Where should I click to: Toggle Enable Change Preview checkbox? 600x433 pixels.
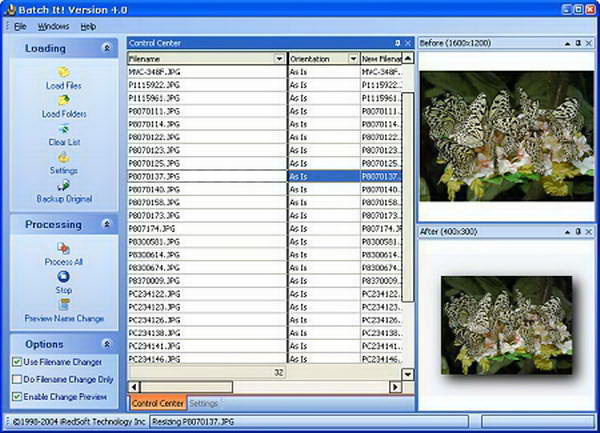coord(17,396)
